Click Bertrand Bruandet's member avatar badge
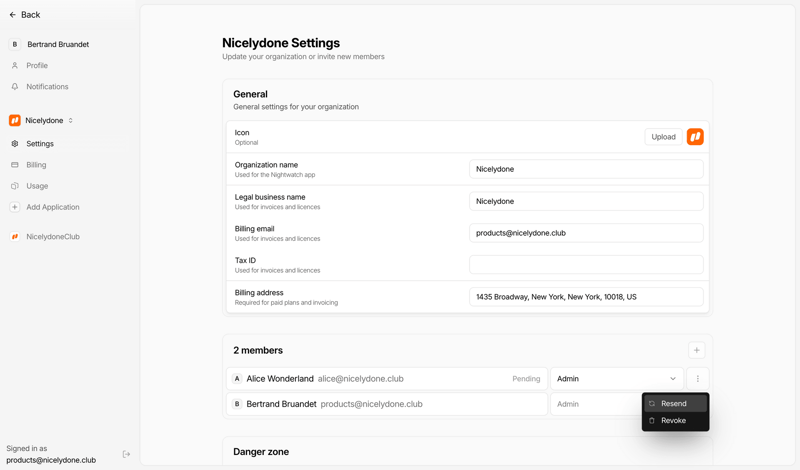The height and width of the screenshot is (470, 800). [x=237, y=404]
